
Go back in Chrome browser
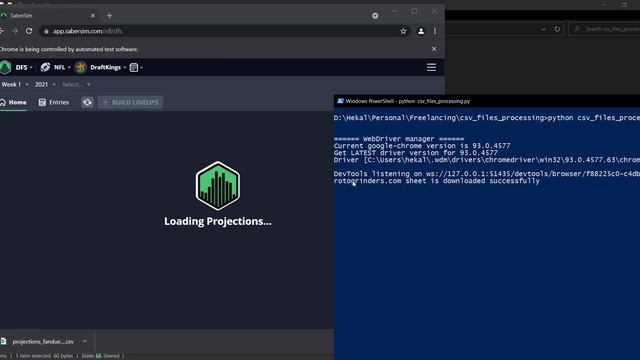pos(2,31)
